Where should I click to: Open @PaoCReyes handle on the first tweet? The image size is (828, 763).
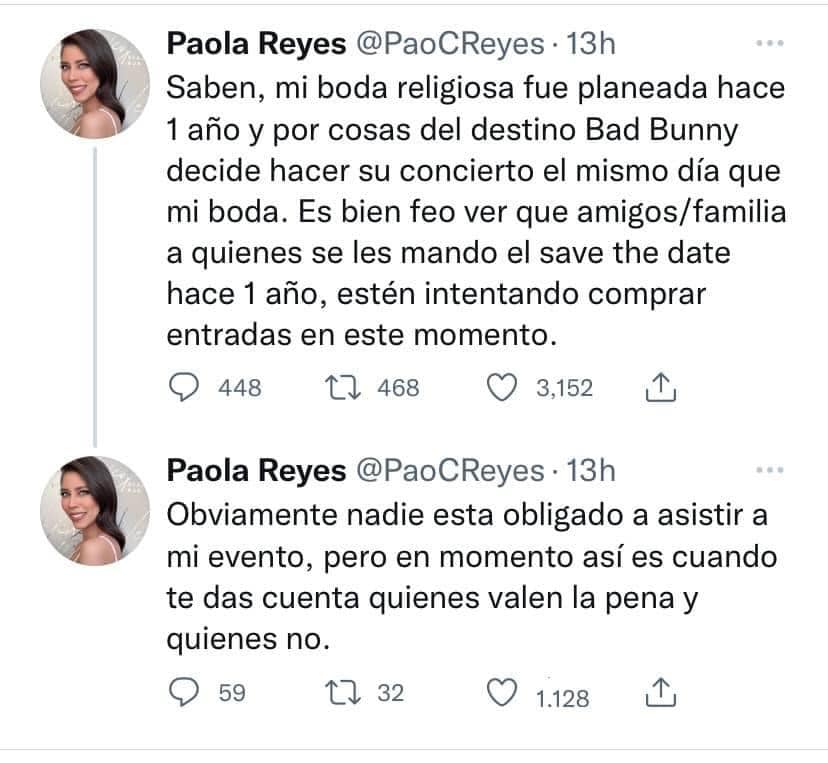pos(450,43)
